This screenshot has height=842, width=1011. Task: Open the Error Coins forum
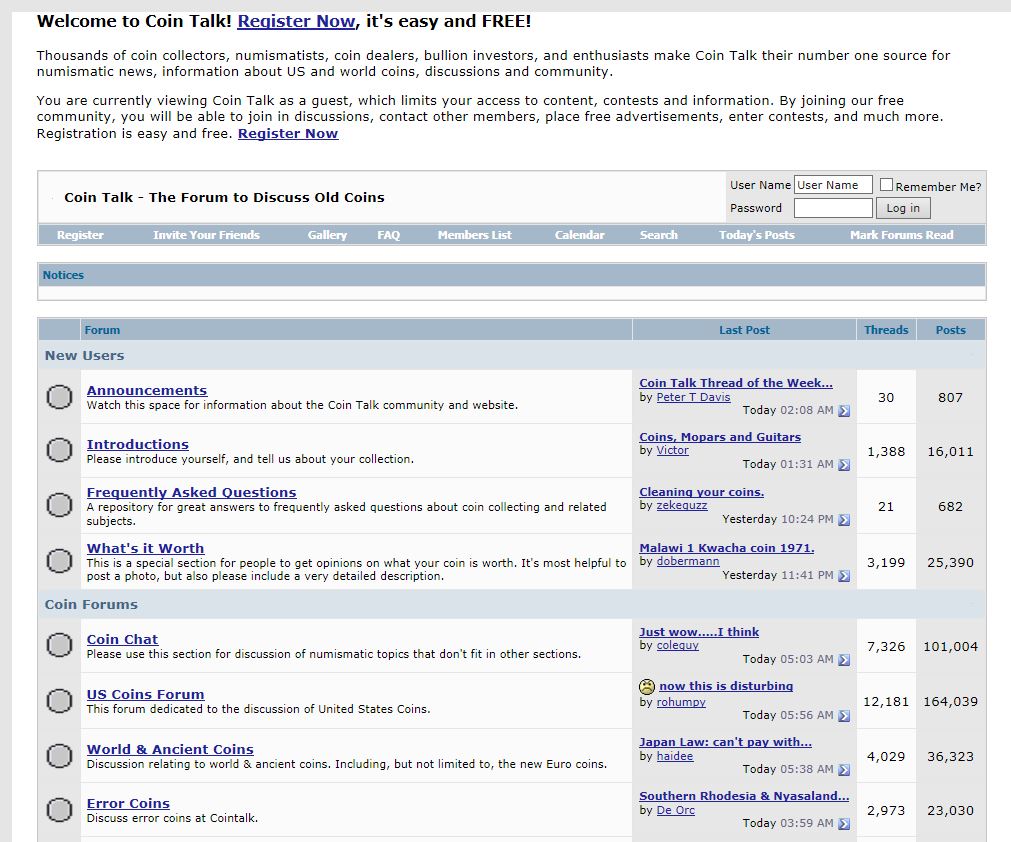[x=128, y=803]
